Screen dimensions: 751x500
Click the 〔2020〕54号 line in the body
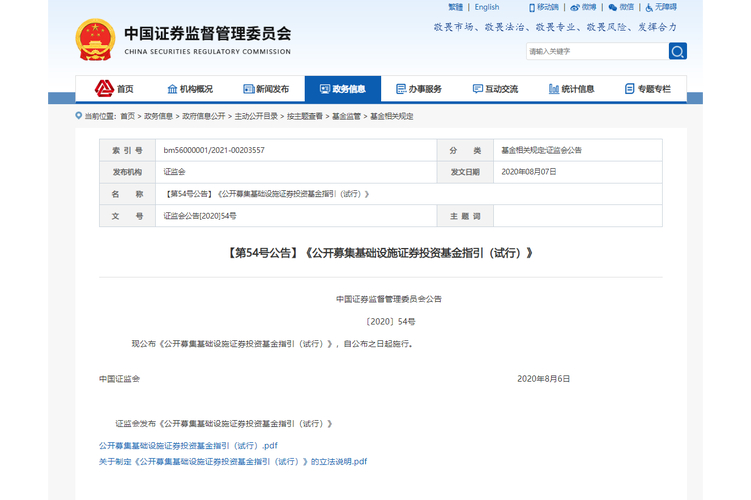[390, 322]
